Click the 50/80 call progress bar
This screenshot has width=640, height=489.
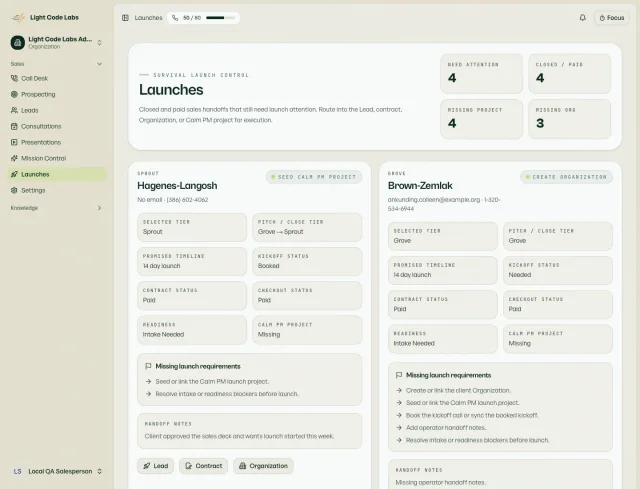[x=220, y=18]
